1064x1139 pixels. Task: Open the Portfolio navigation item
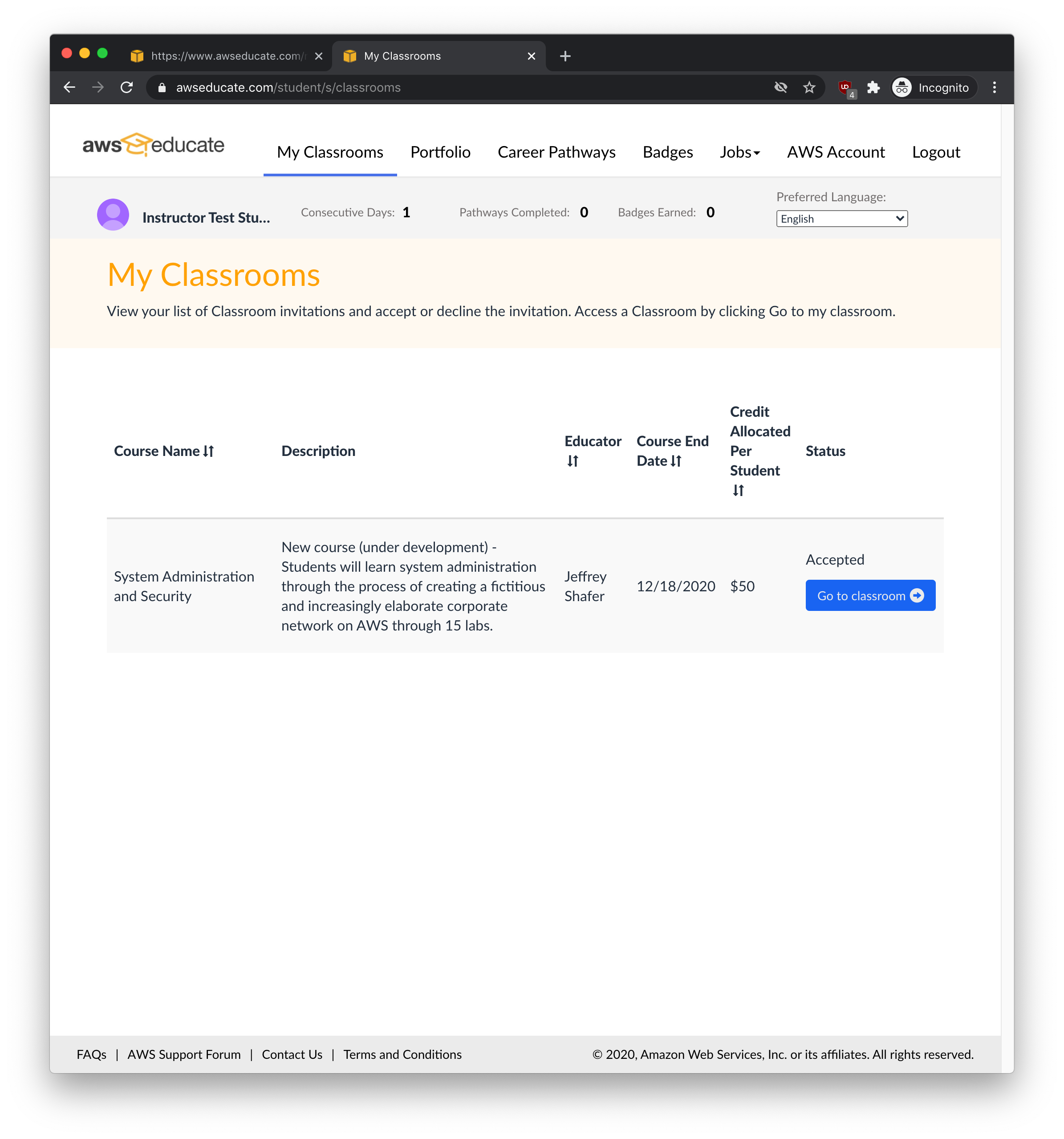(440, 152)
